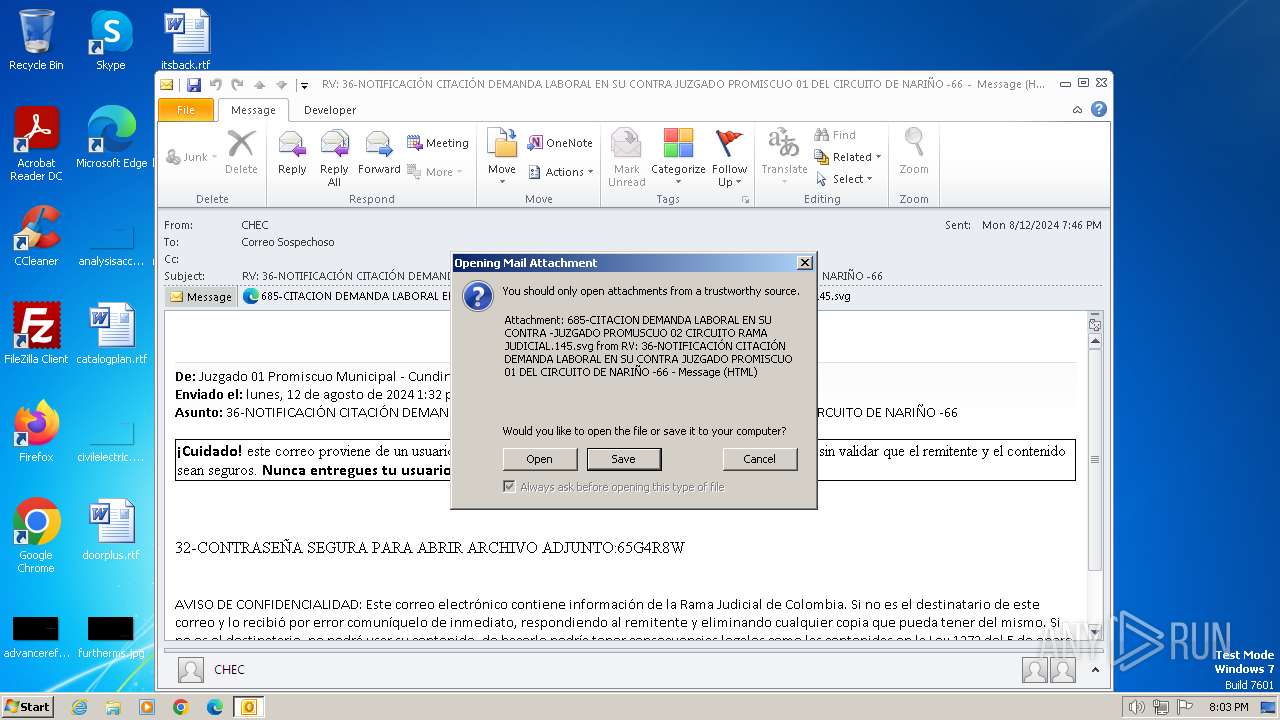Click Find in Editing group
Image resolution: width=1280 pixels, height=720 pixels.
(x=836, y=135)
